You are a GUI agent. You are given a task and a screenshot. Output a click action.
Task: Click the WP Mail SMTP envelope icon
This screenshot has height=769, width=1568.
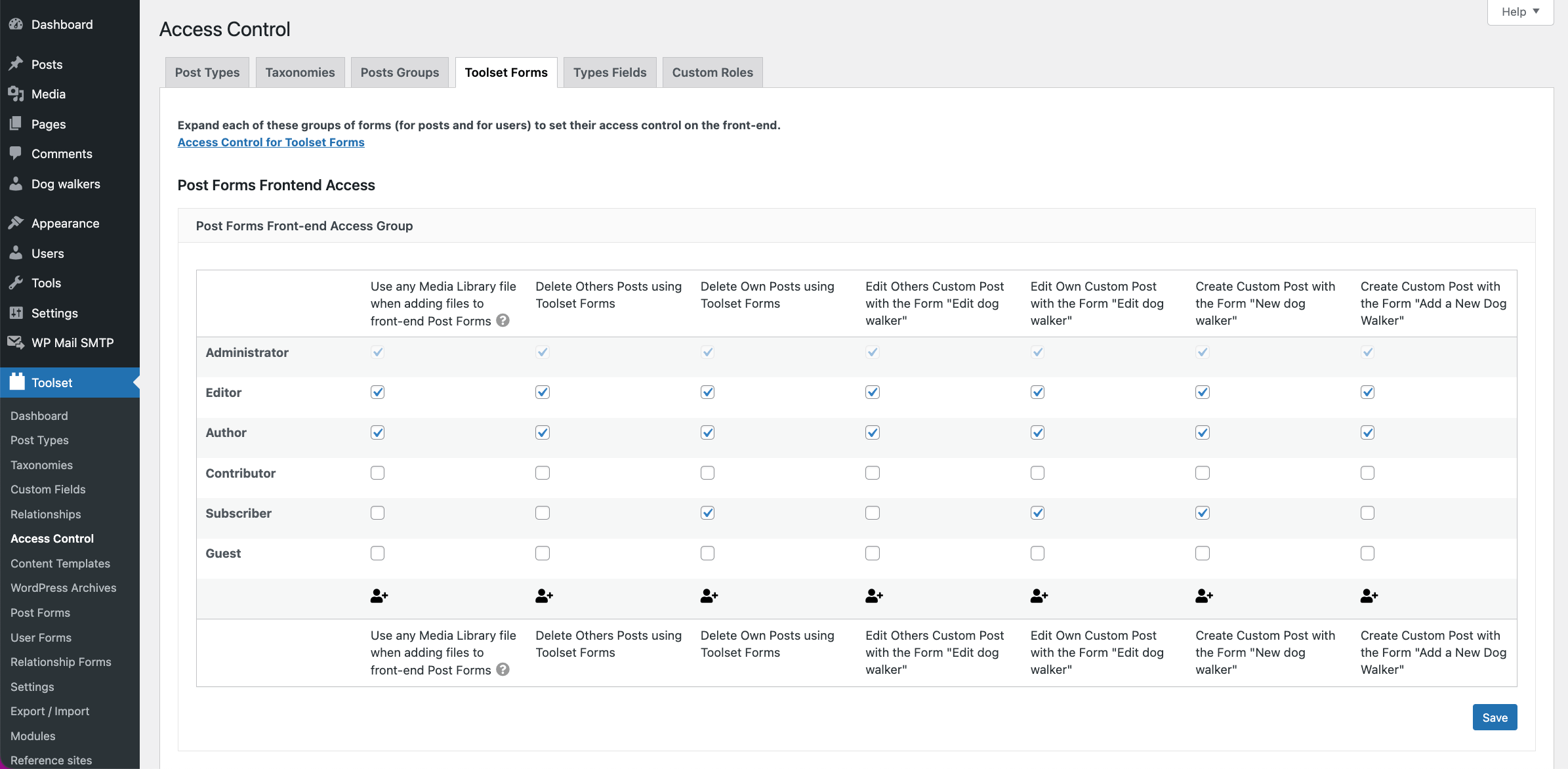click(16, 343)
